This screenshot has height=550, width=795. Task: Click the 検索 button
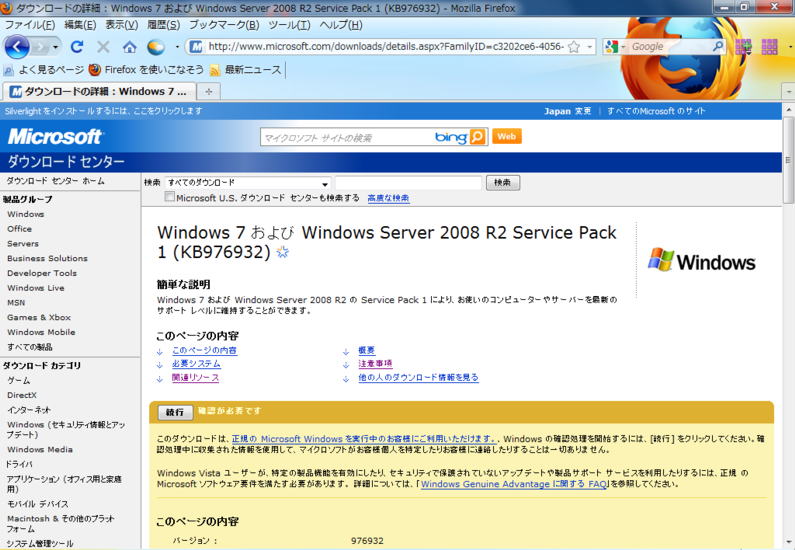[502, 182]
